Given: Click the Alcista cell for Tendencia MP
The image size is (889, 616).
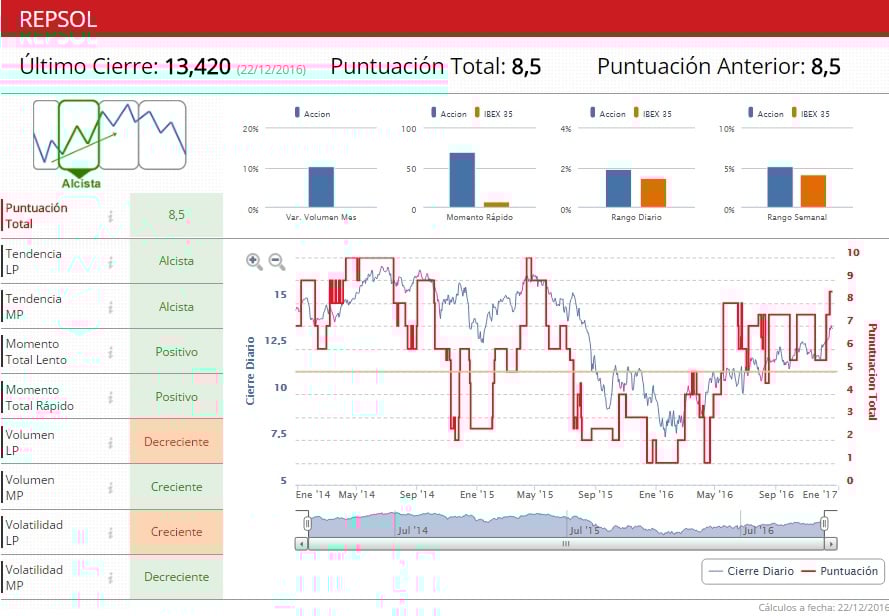Looking at the screenshot, I should [176, 306].
